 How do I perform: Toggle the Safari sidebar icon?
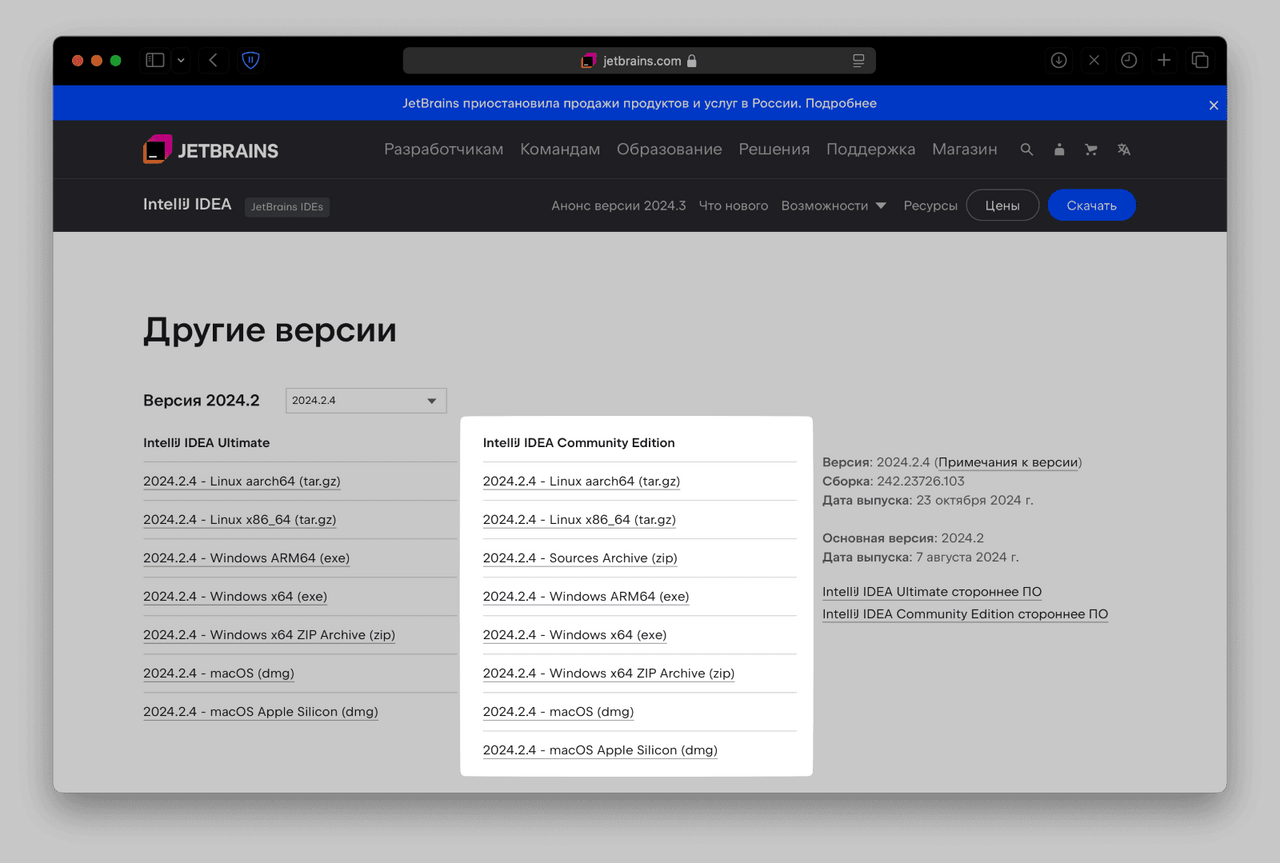pos(155,60)
